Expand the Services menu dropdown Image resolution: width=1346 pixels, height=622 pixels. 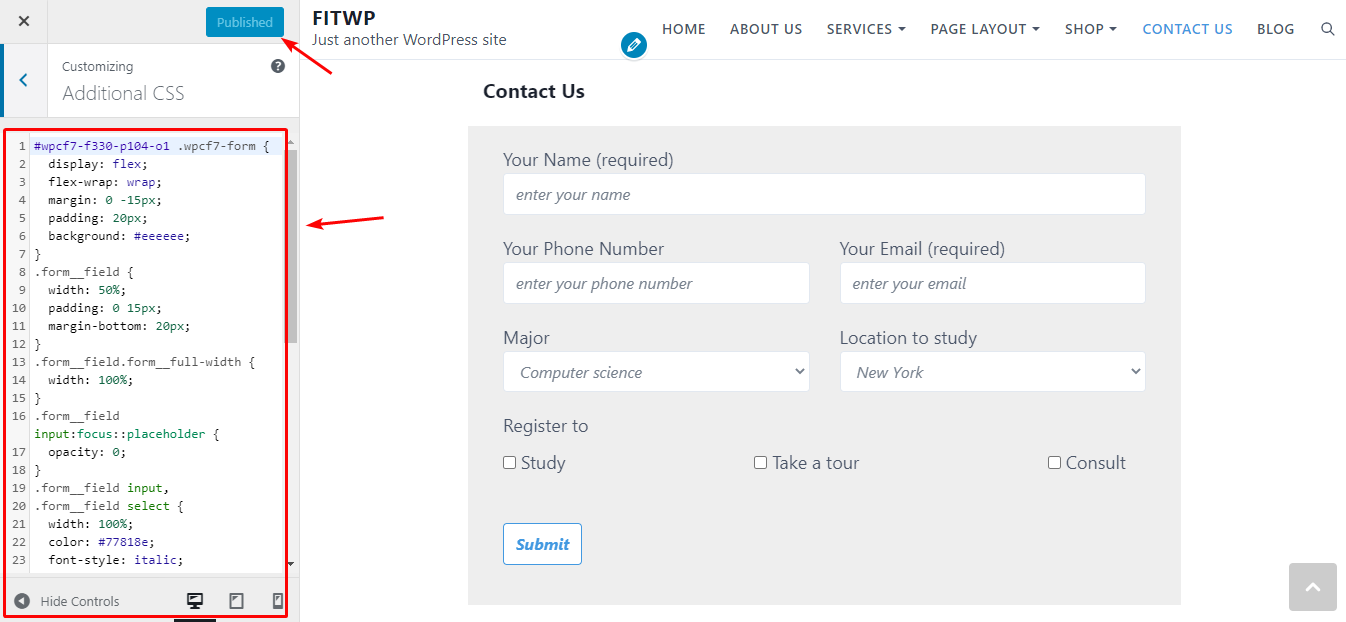tap(865, 29)
